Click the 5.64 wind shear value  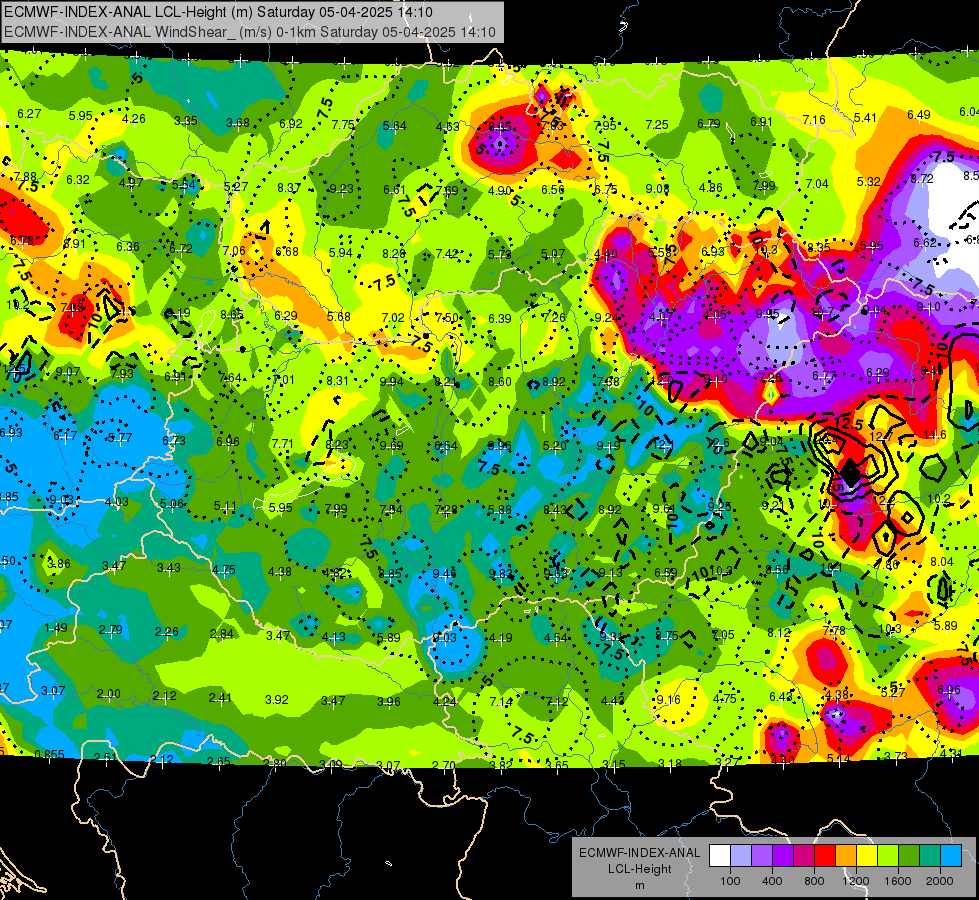tap(395, 126)
